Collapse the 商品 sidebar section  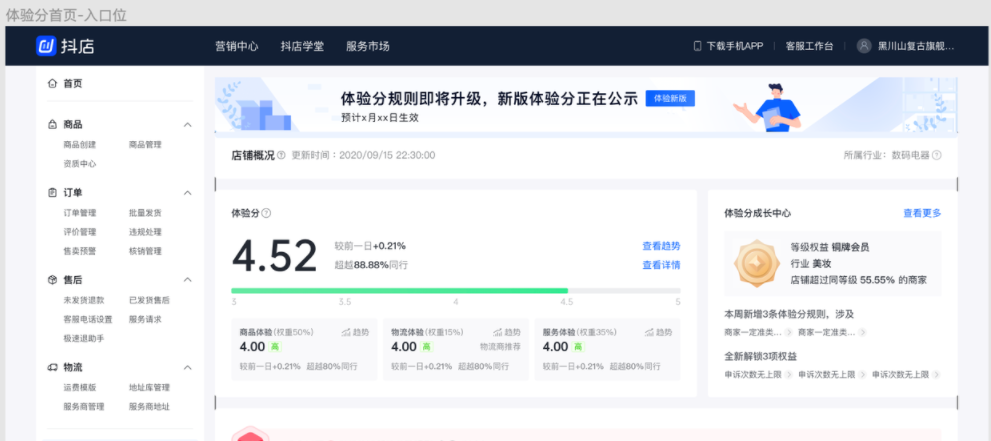click(x=188, y=125)
